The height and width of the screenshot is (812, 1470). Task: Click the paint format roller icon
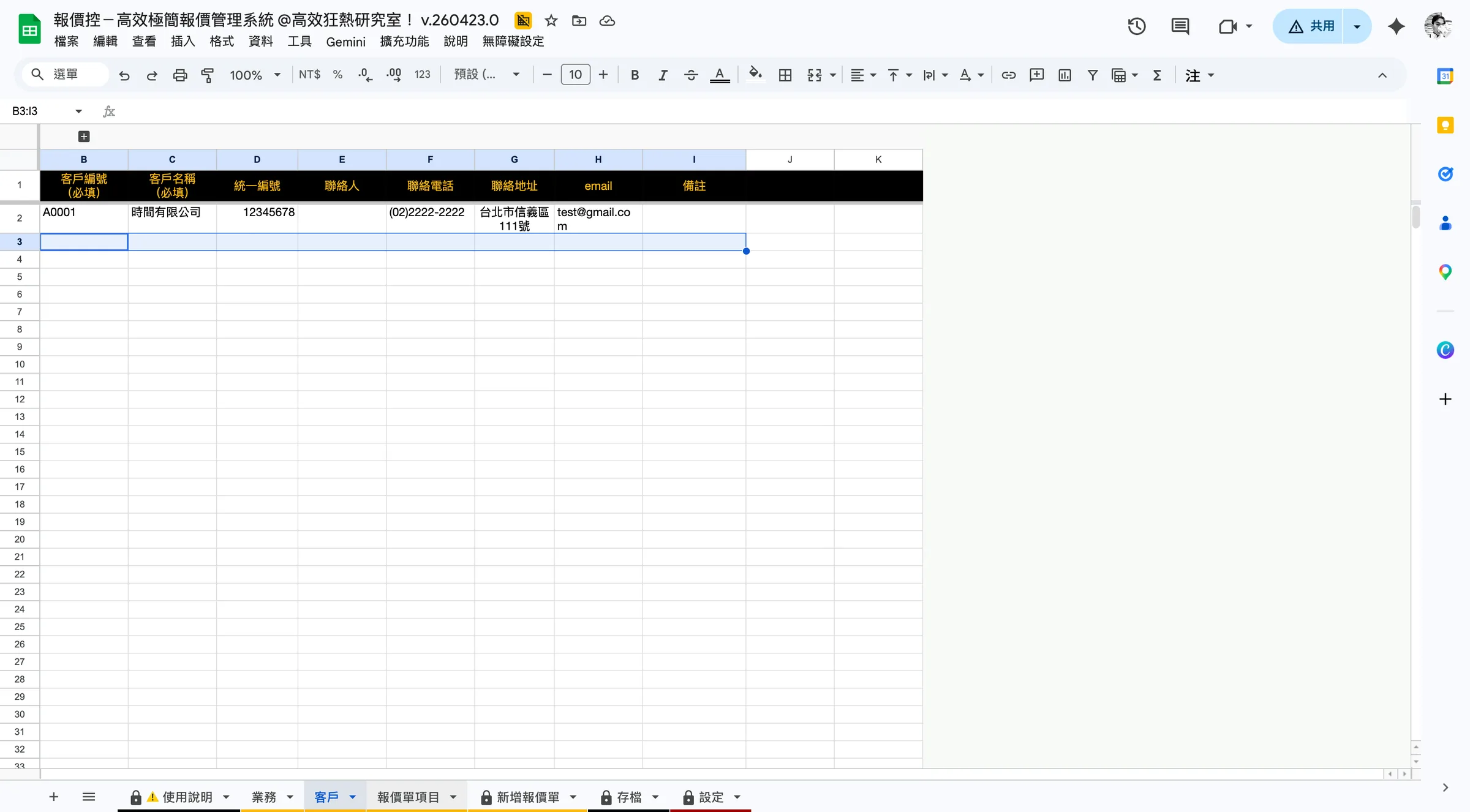pyautogui.click(x=208, y=75)
